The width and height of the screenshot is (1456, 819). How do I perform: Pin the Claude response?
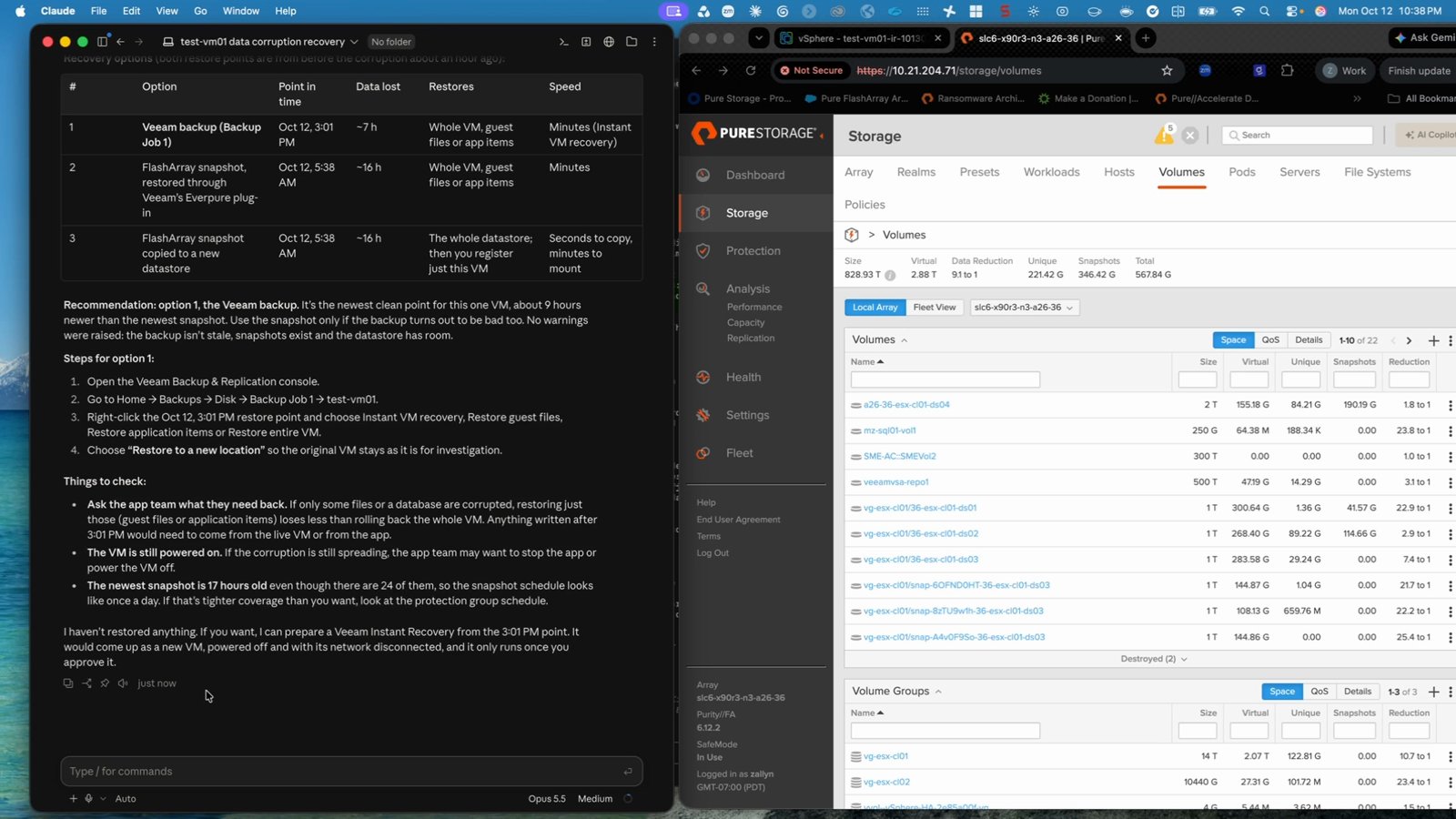pyautogui.click(x=105, y=683)
